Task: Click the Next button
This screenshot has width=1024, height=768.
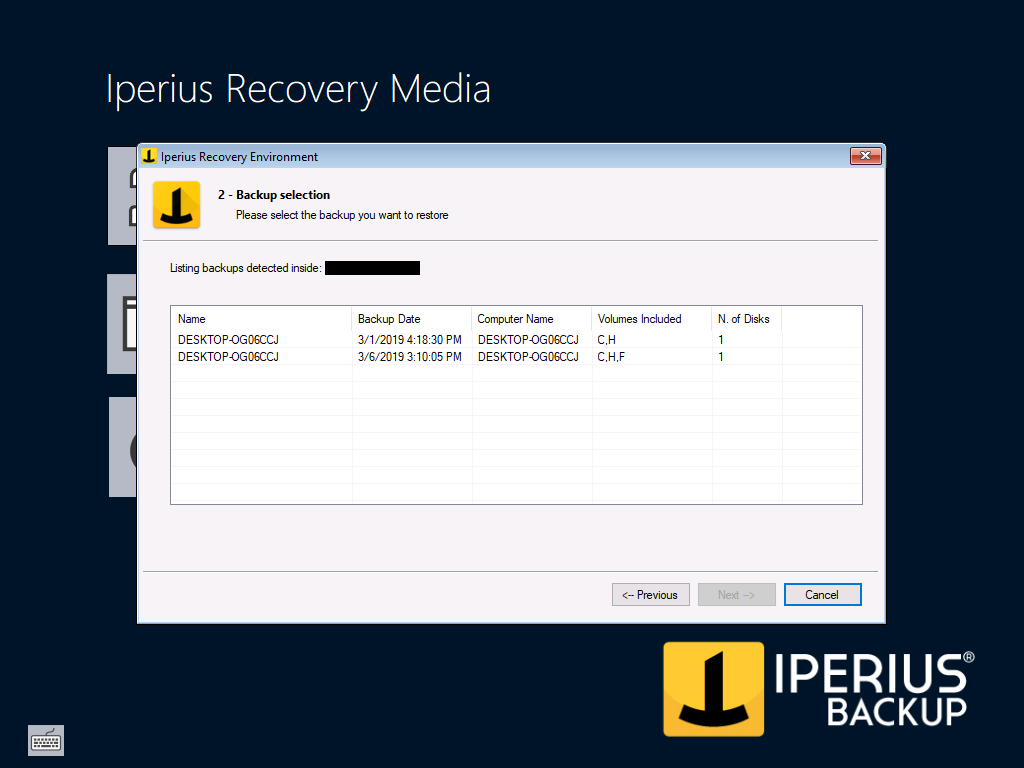Action: (736, 594)
